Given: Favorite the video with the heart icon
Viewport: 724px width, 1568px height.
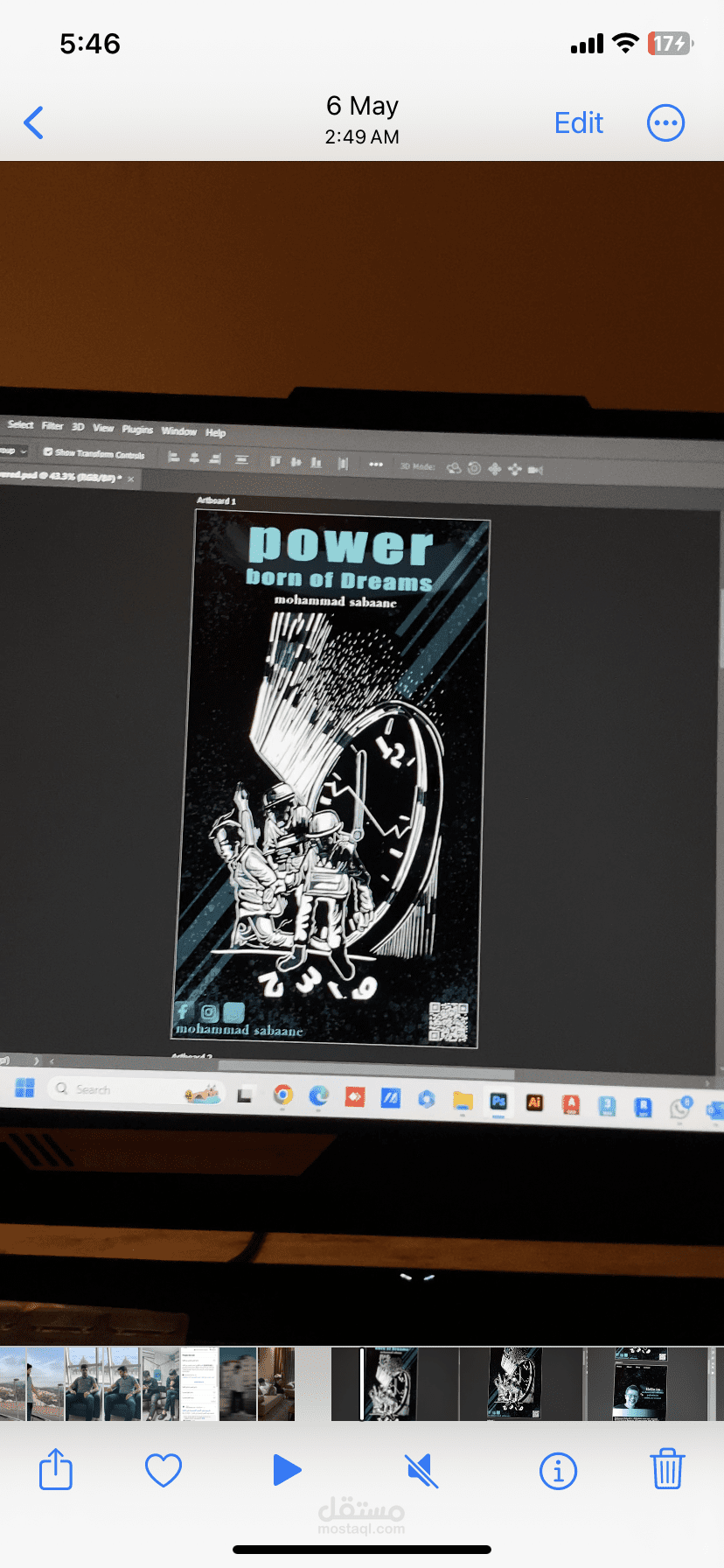Looking at the screenshot, I should pyautogui.click(x=164, y=1470).
